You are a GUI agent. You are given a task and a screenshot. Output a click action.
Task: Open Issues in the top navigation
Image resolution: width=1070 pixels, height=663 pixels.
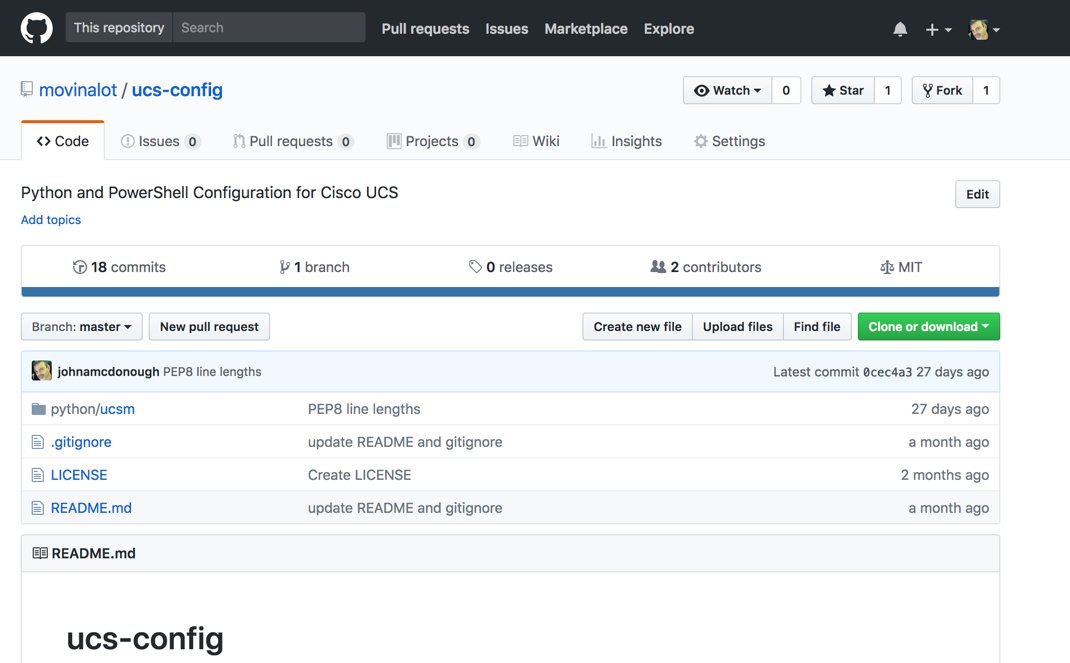coord(506,29)
